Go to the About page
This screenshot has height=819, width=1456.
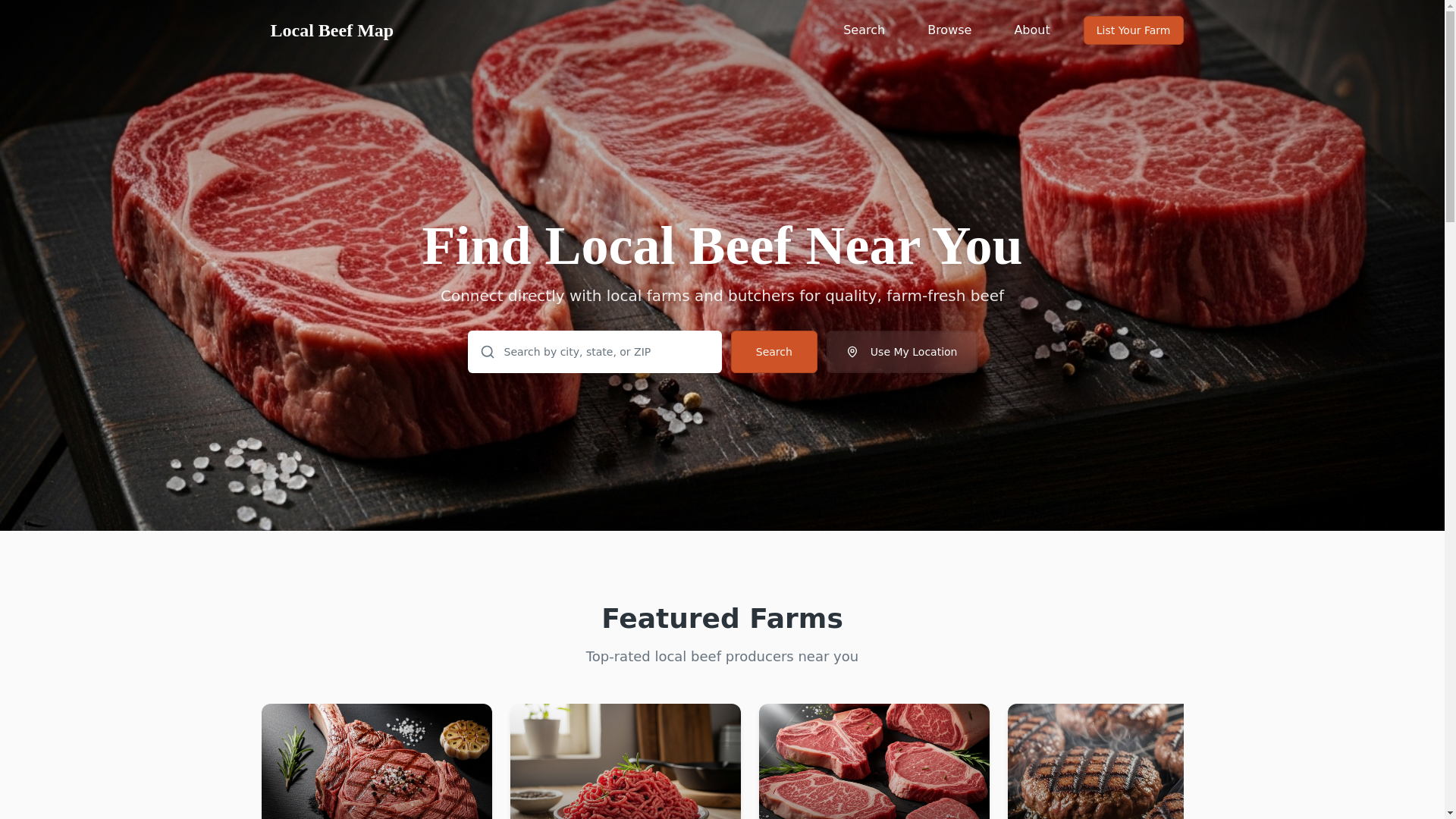coord(1032,30)
